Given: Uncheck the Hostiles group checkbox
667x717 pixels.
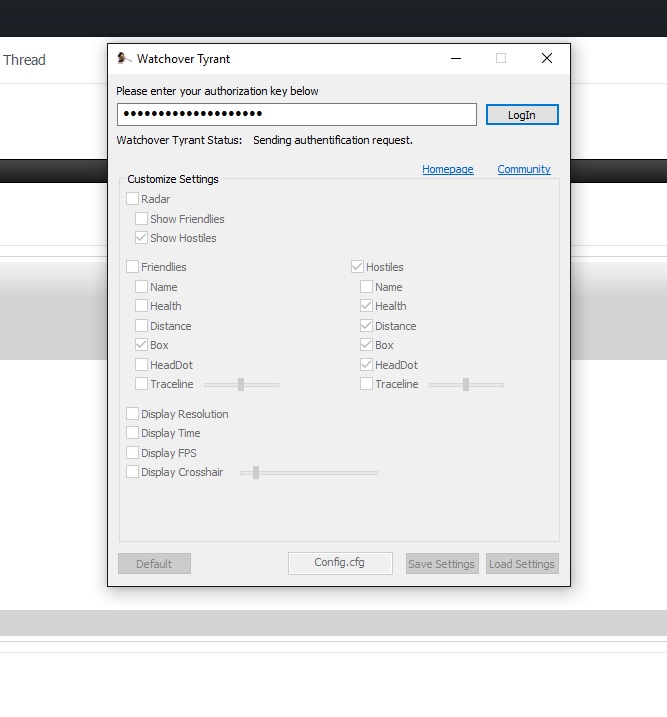Looking at the screenshot, I should coord(358,267).
